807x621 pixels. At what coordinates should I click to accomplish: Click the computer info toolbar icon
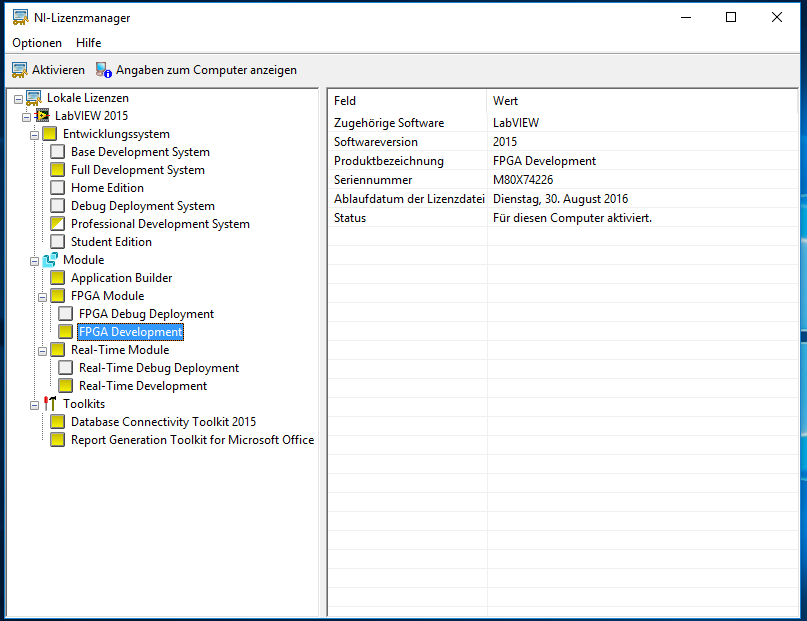(x=103, y=70)
